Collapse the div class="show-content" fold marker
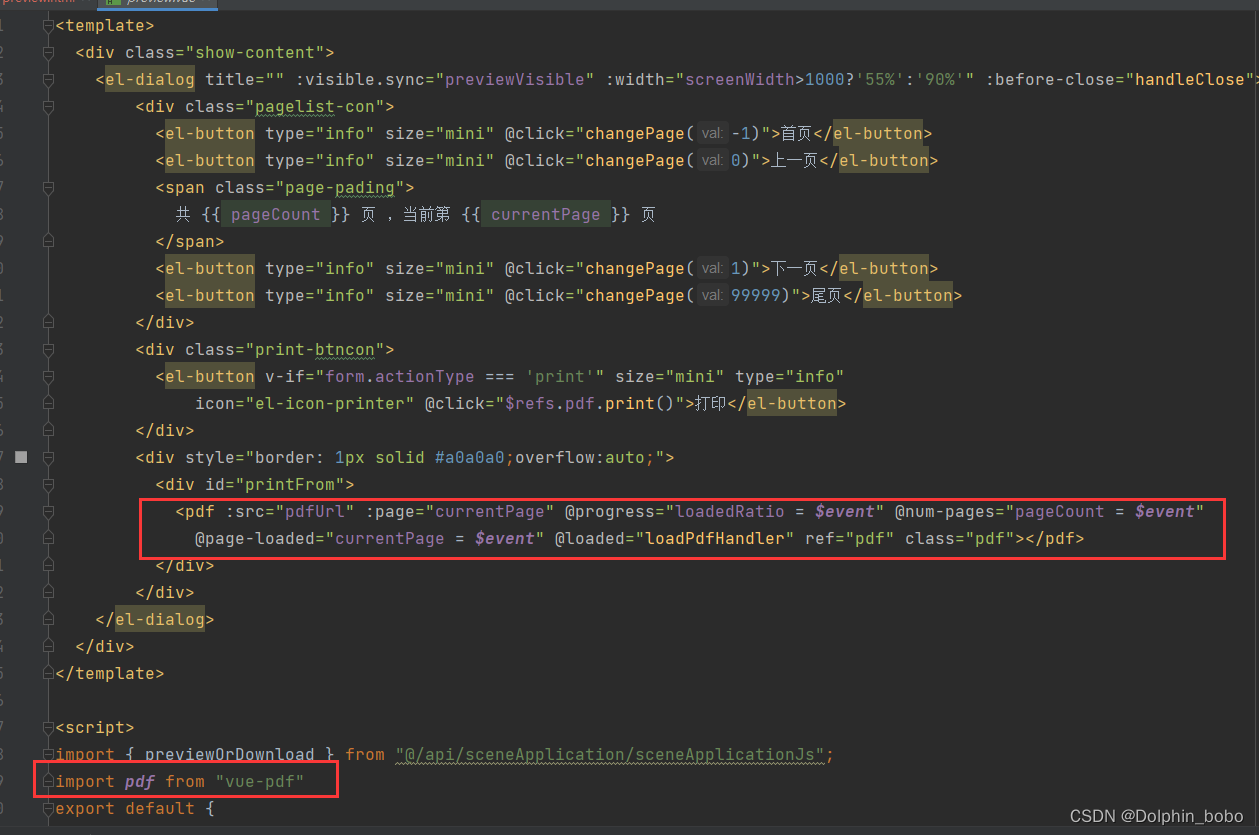Image resolution: width=1259 pixels, height=835 pixels. [x=49, y=52]
